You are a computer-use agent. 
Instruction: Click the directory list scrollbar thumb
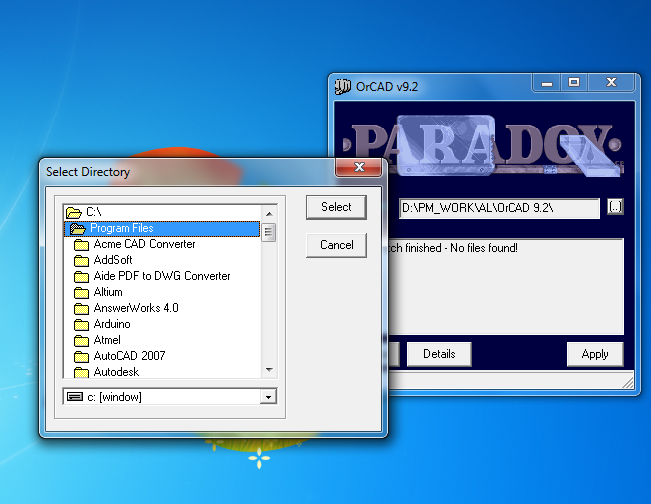click(x=269, y=232)
